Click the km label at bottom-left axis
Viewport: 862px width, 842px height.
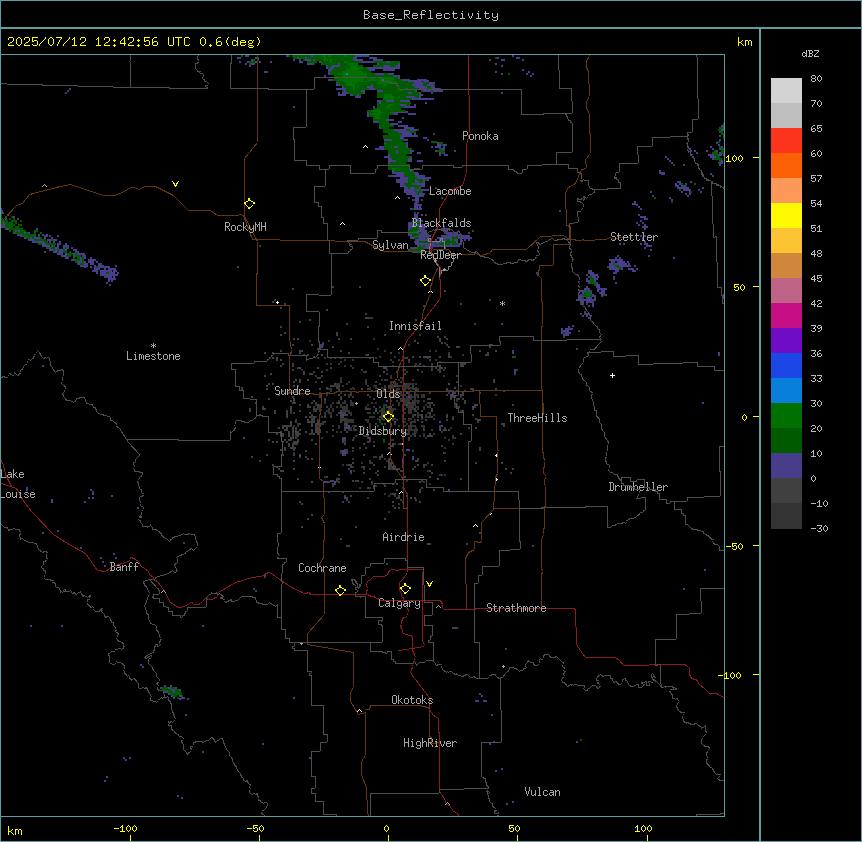(x=15, y=830)
